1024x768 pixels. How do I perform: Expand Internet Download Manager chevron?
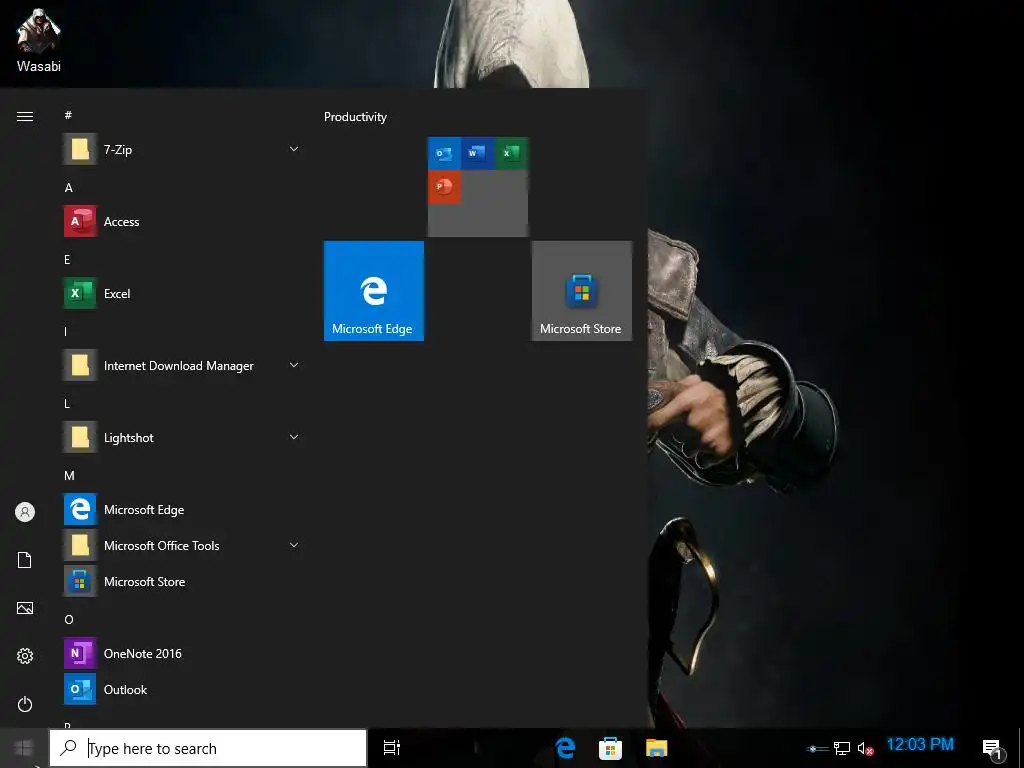(x=294, y=365)
